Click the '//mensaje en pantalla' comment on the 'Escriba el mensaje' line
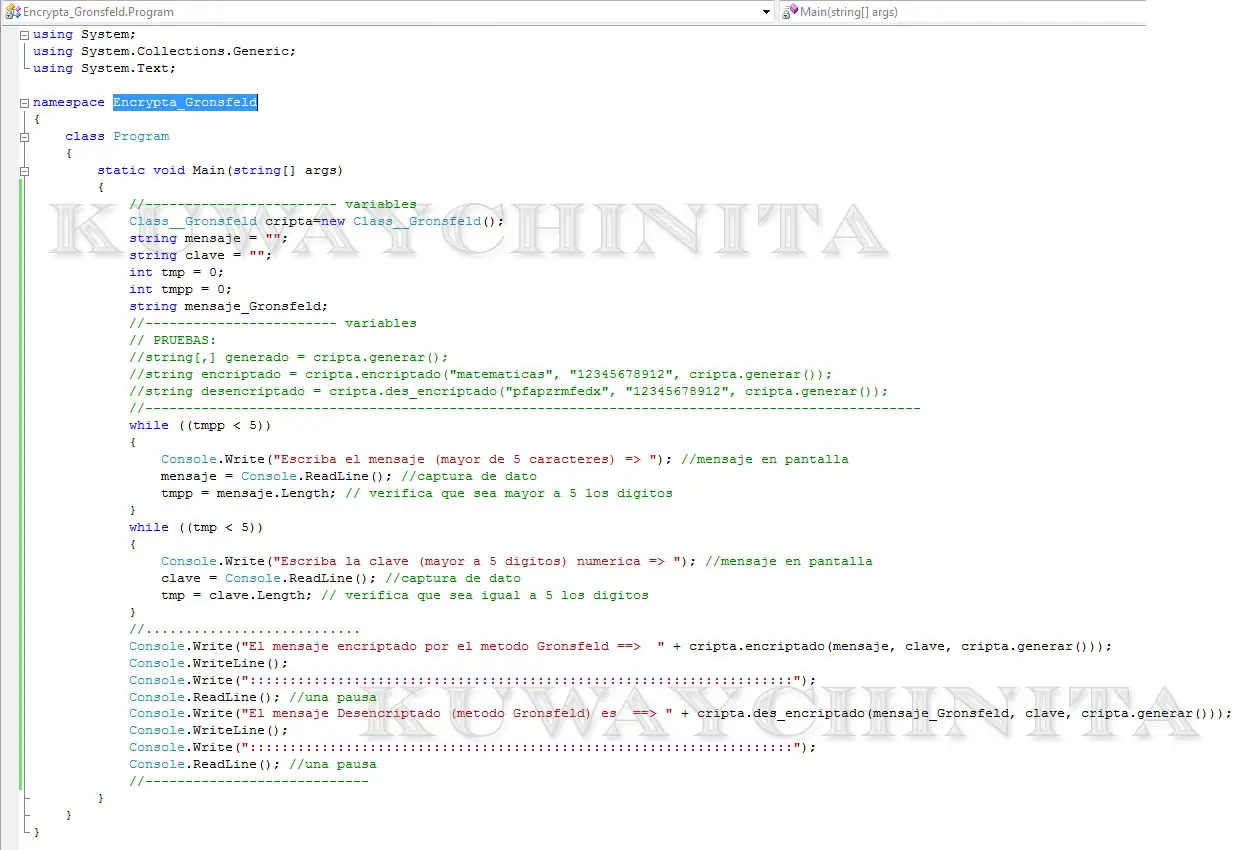The image size is (1239, 850). (765, 459)
